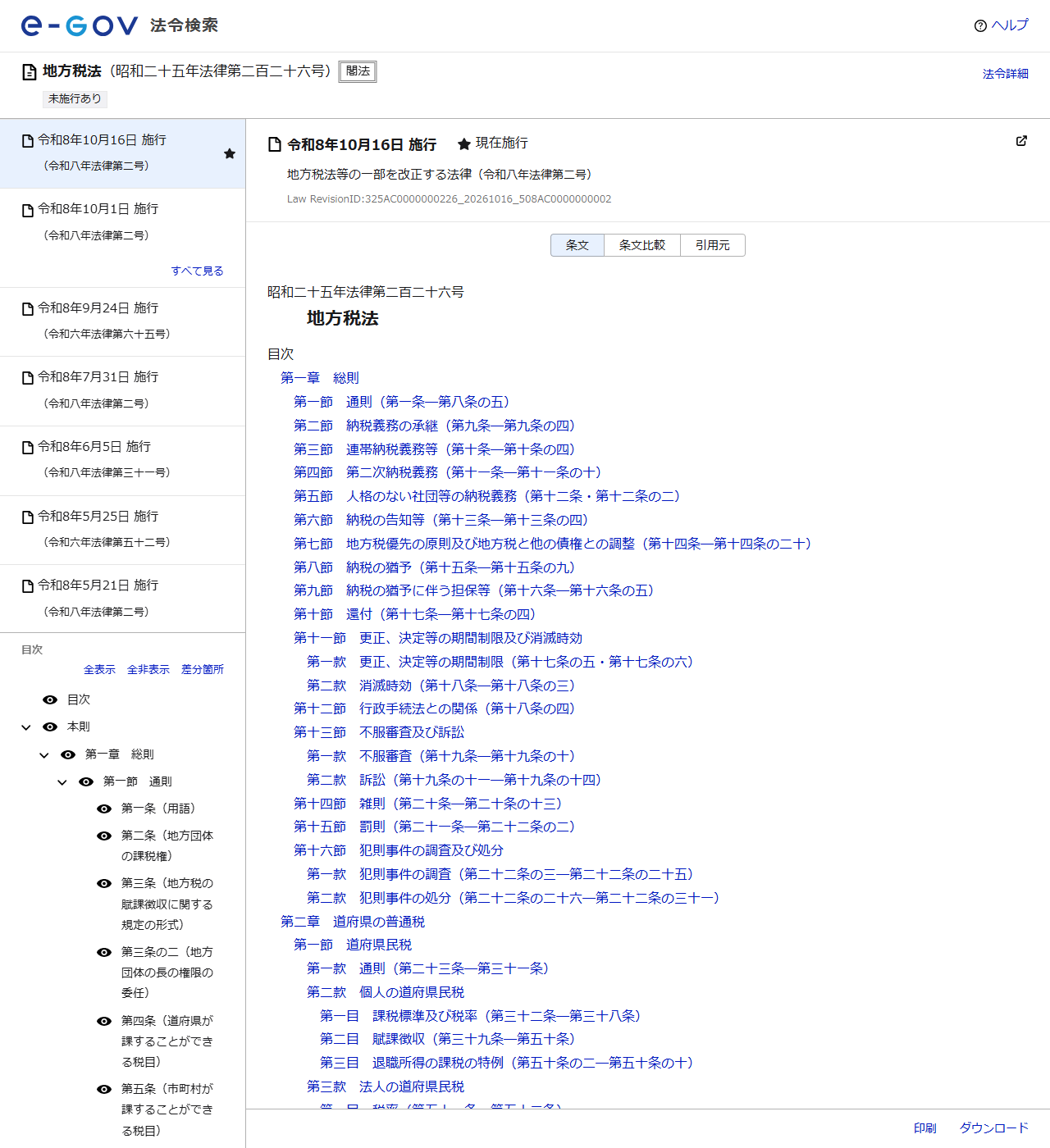
Task: Open 第十六節 犯則事件の調査及び処分 link
Action: tap(399, 850)
